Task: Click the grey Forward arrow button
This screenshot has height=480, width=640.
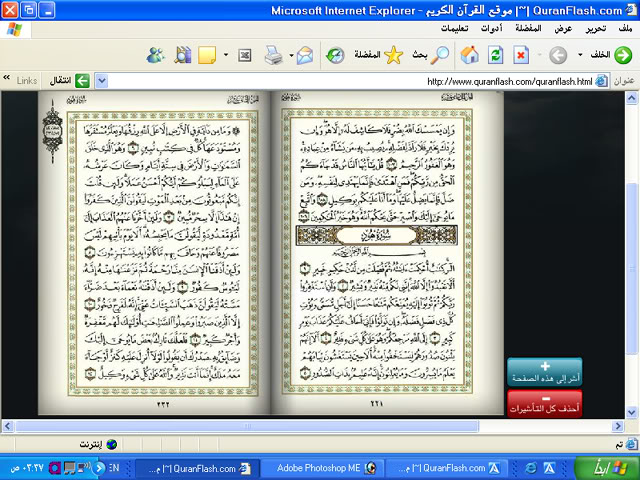Action: 558,55
